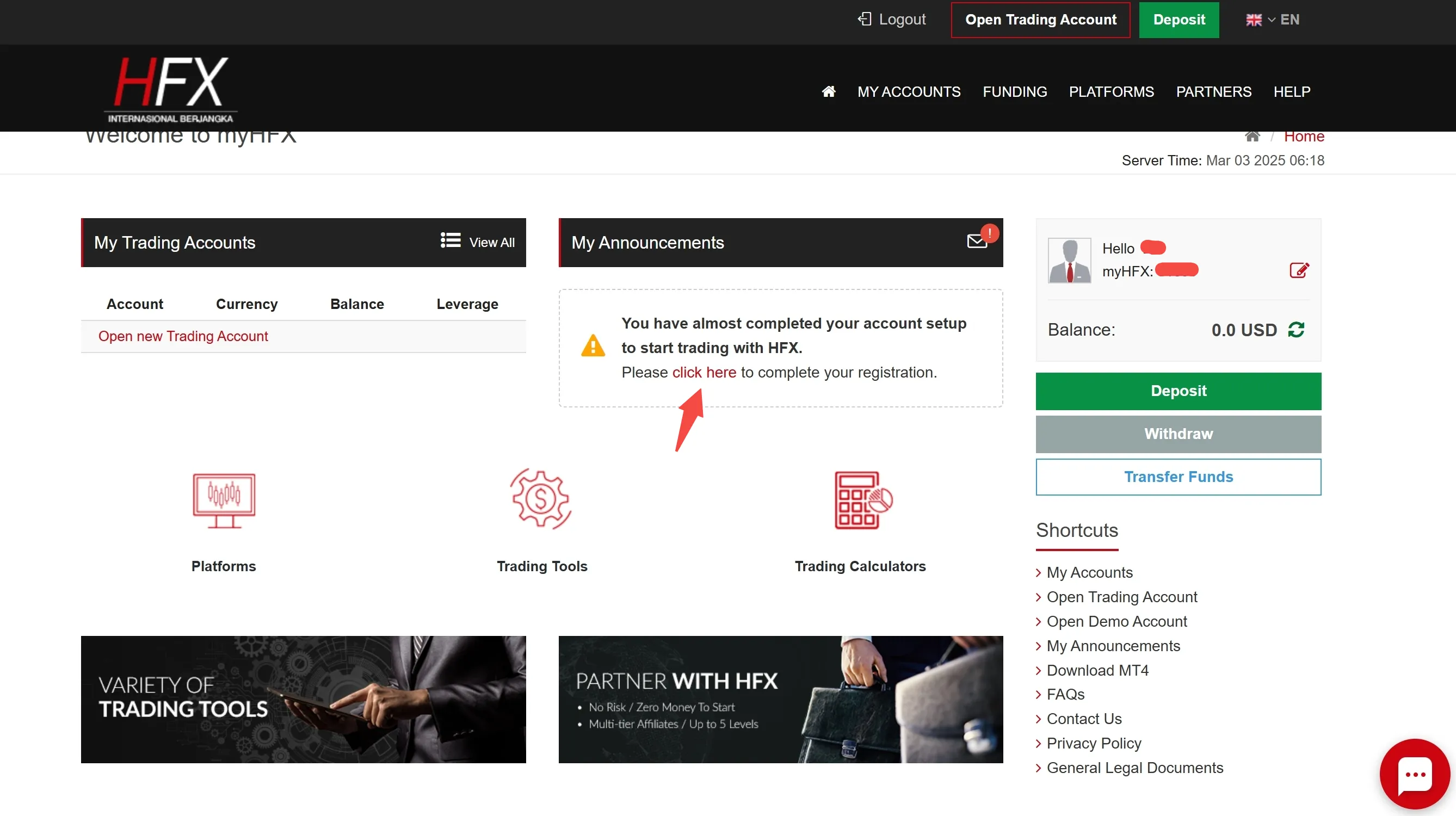The width and height of the screenshot is (1456, 816).
Task: Click the Logout icon link
Action: point(864,19)
